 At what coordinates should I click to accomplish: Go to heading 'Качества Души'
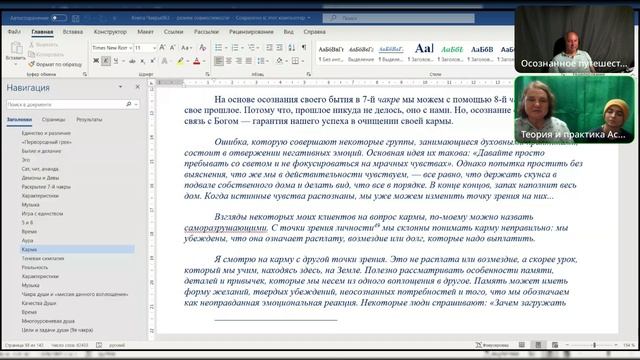[38, 303]
